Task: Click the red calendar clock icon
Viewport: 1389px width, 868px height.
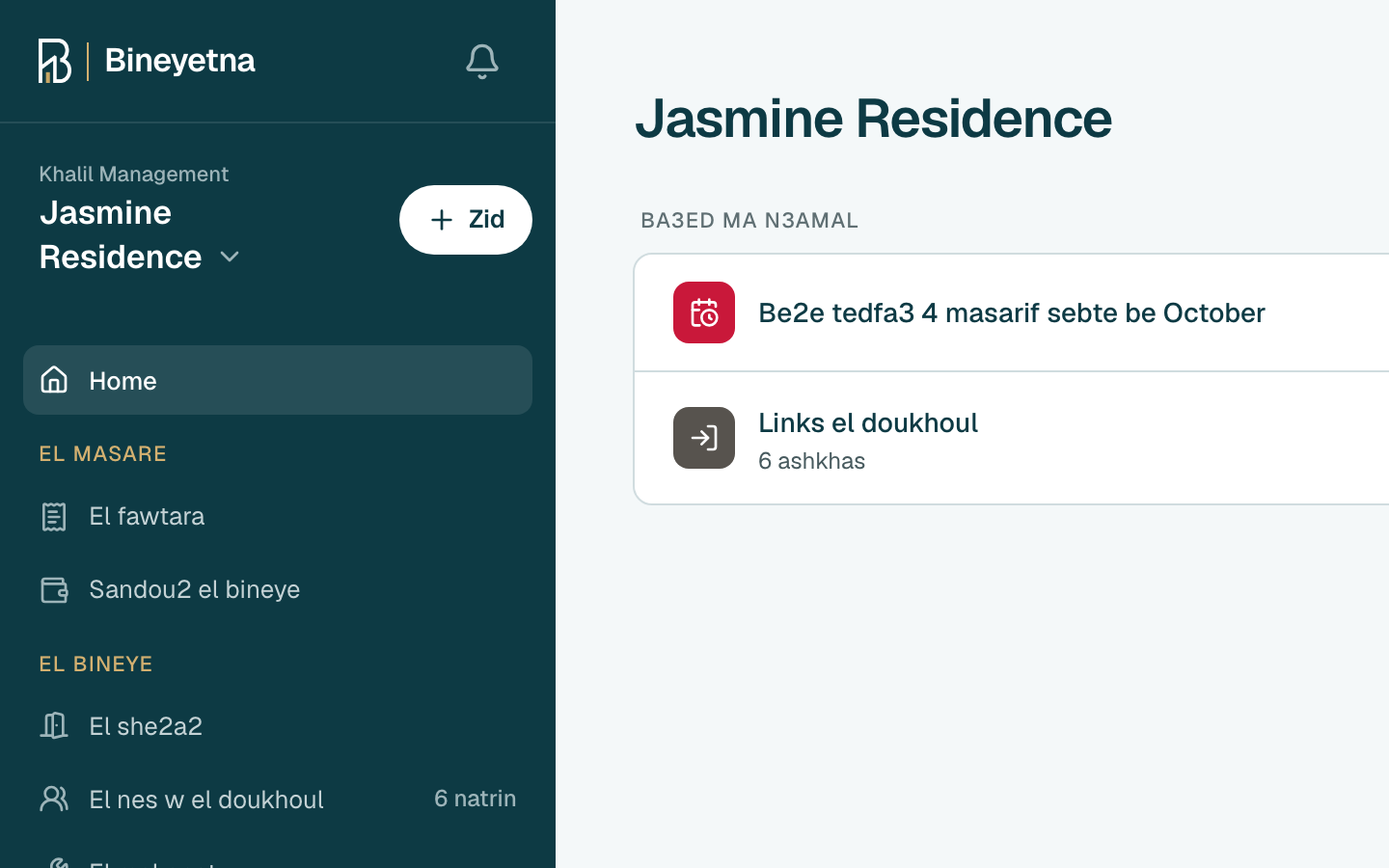Action: tap(704, 312)
